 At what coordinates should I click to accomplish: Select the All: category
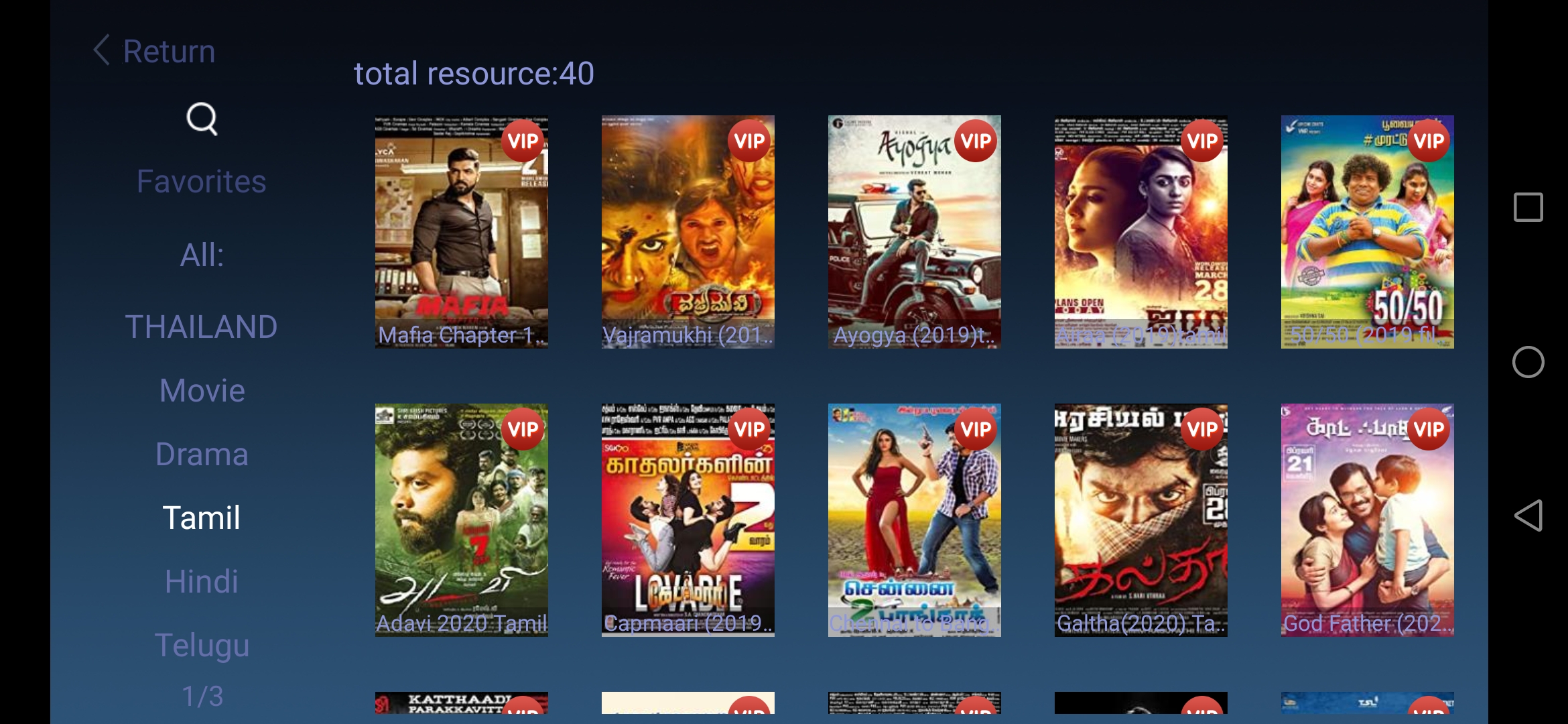(202, 255)
